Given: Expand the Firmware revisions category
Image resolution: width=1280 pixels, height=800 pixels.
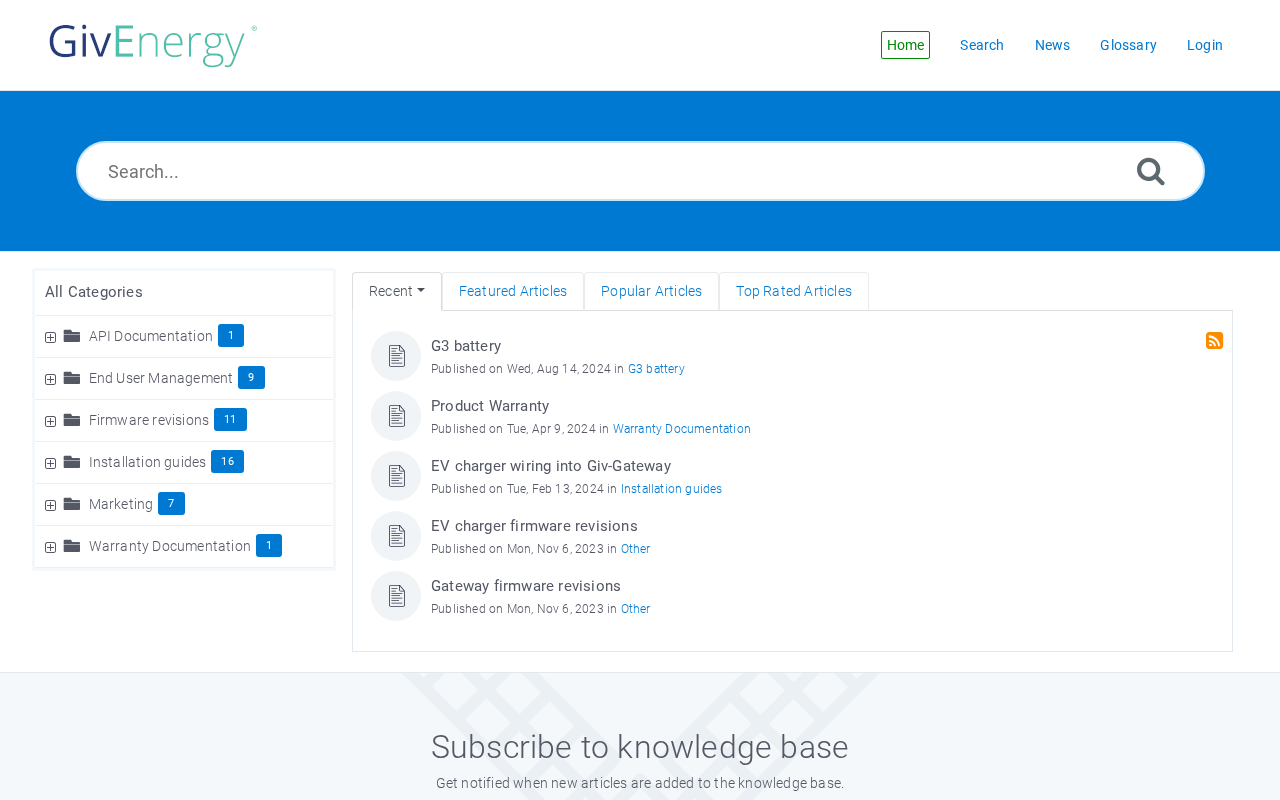Looking at the screenshot, I should click(x=50, y=421).
